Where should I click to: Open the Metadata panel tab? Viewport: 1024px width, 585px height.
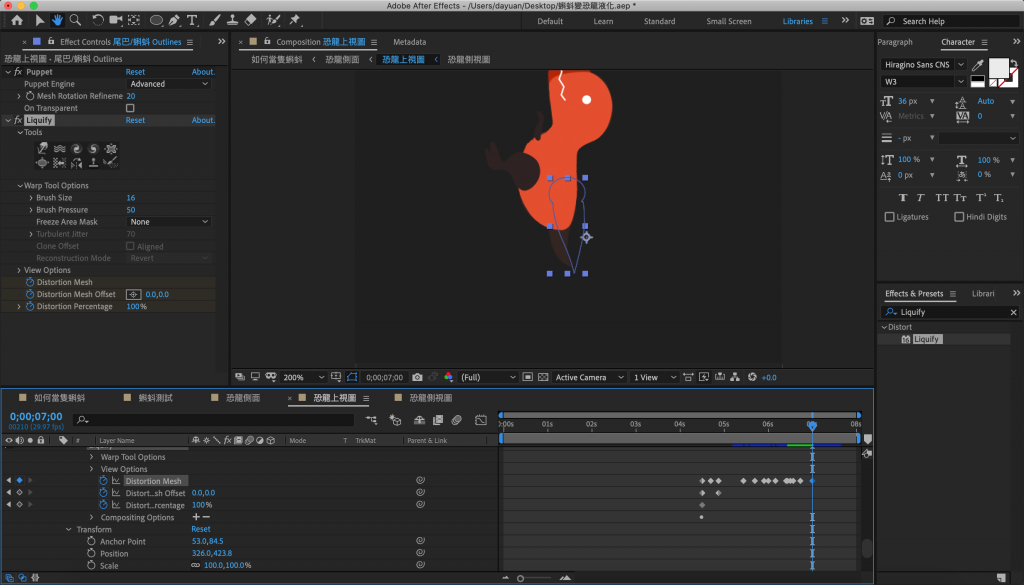point(409,42)
